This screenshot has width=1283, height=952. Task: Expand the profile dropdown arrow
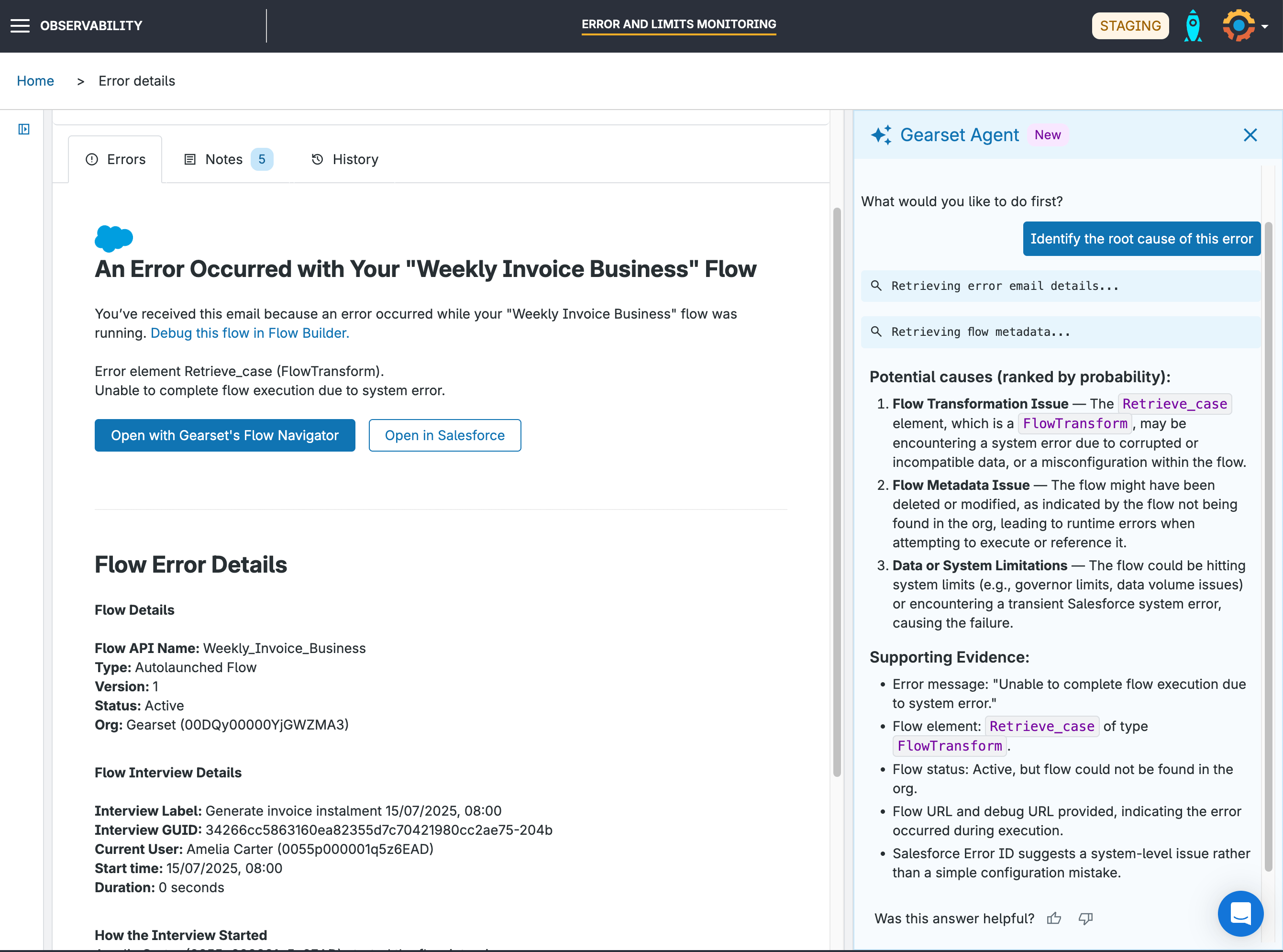coord(1265,27)
